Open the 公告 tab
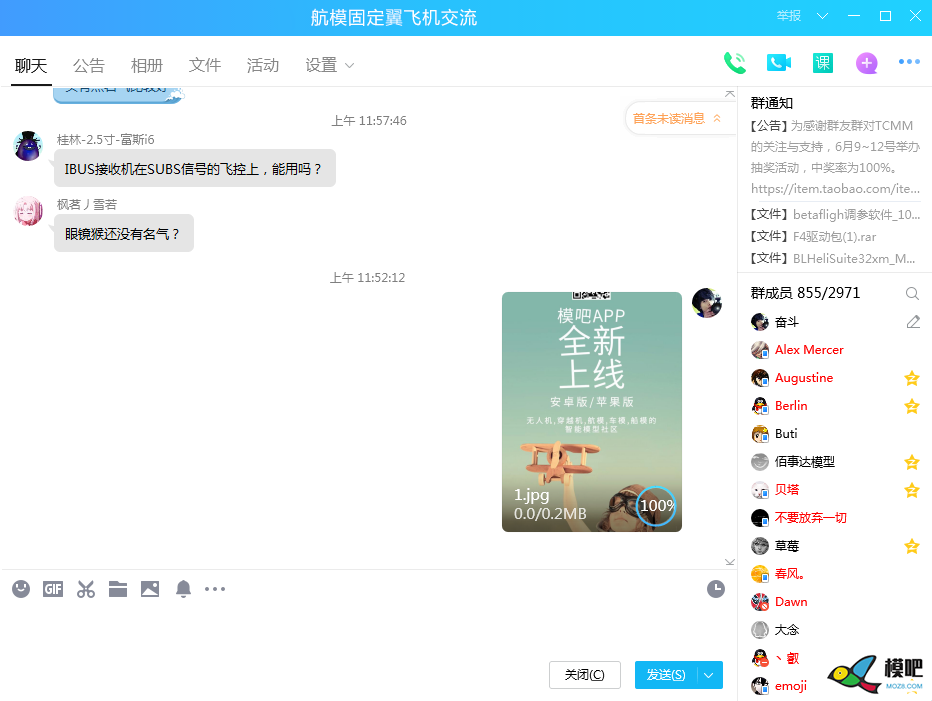The height and width of the screenshot is (701, 932). 89,65
